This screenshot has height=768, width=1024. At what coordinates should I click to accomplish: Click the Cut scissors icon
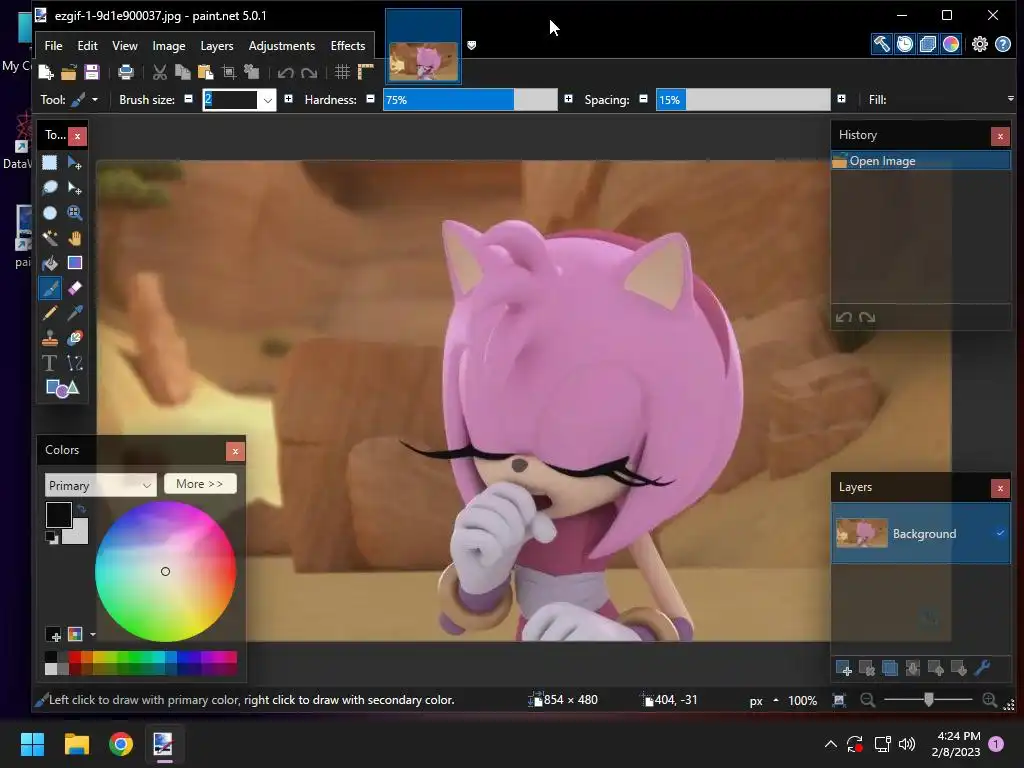coord(159,72)
